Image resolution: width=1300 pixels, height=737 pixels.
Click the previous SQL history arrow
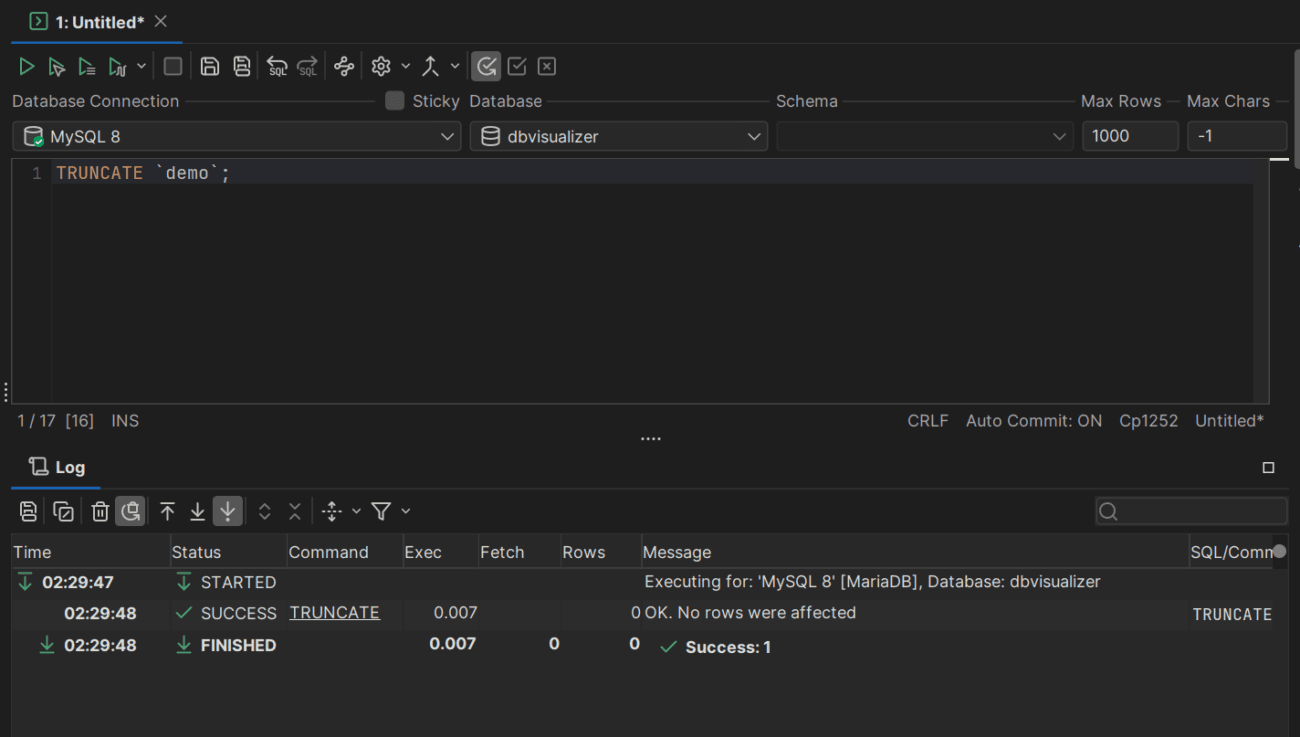click(277, 67)
